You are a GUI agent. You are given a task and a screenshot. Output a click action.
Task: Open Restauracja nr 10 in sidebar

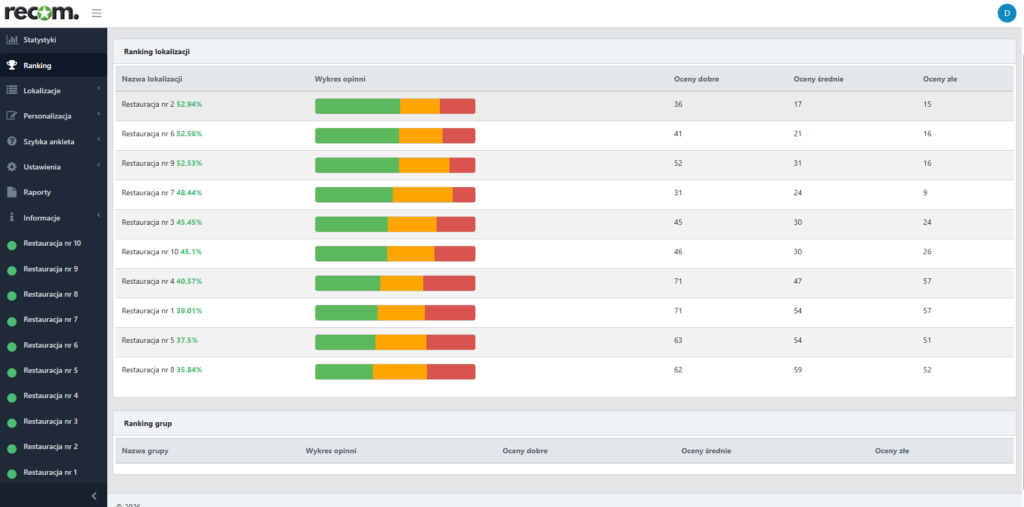click(x=52, y=244)
